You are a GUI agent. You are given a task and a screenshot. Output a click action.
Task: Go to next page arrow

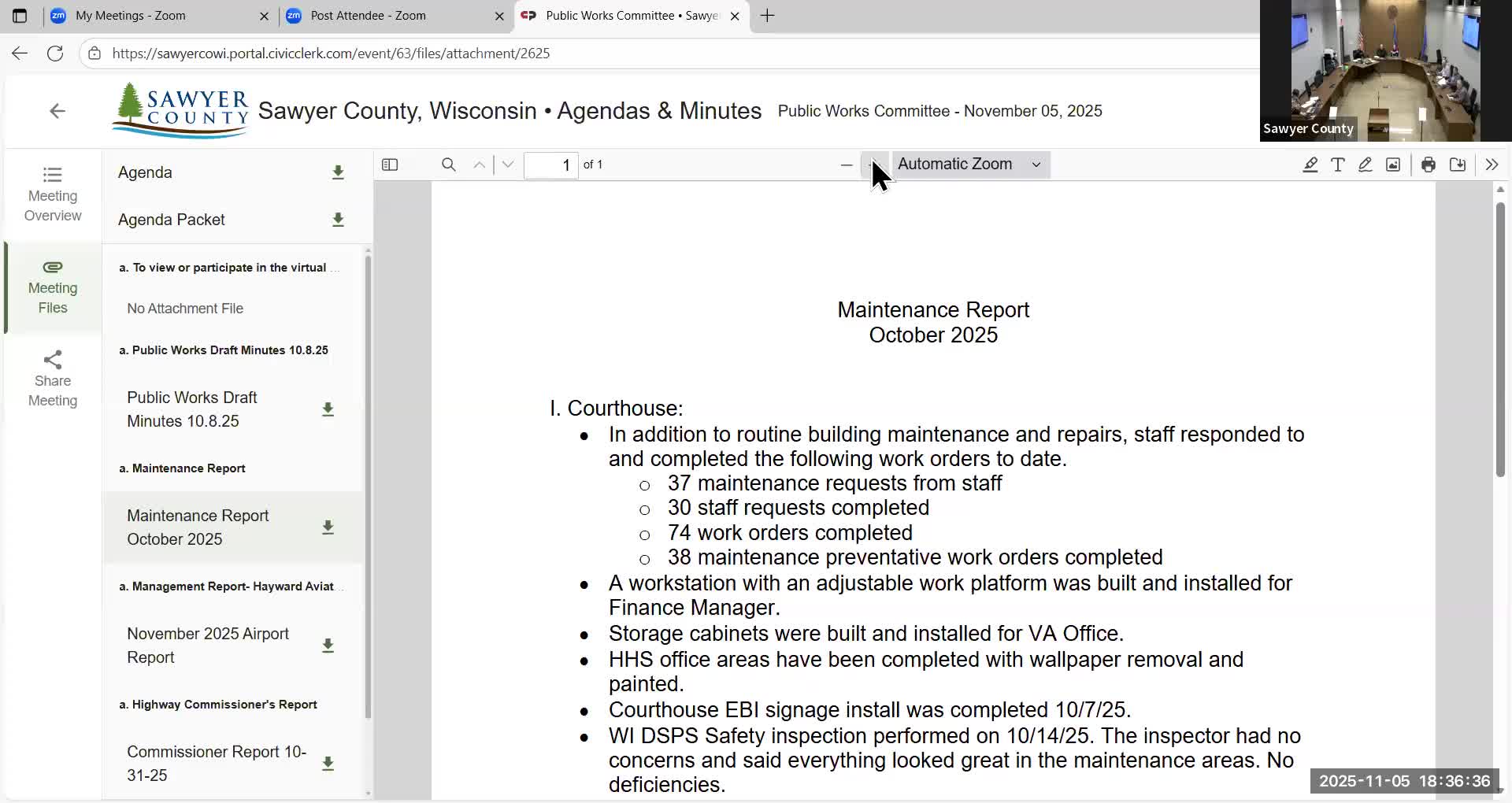tap(508, 165)
